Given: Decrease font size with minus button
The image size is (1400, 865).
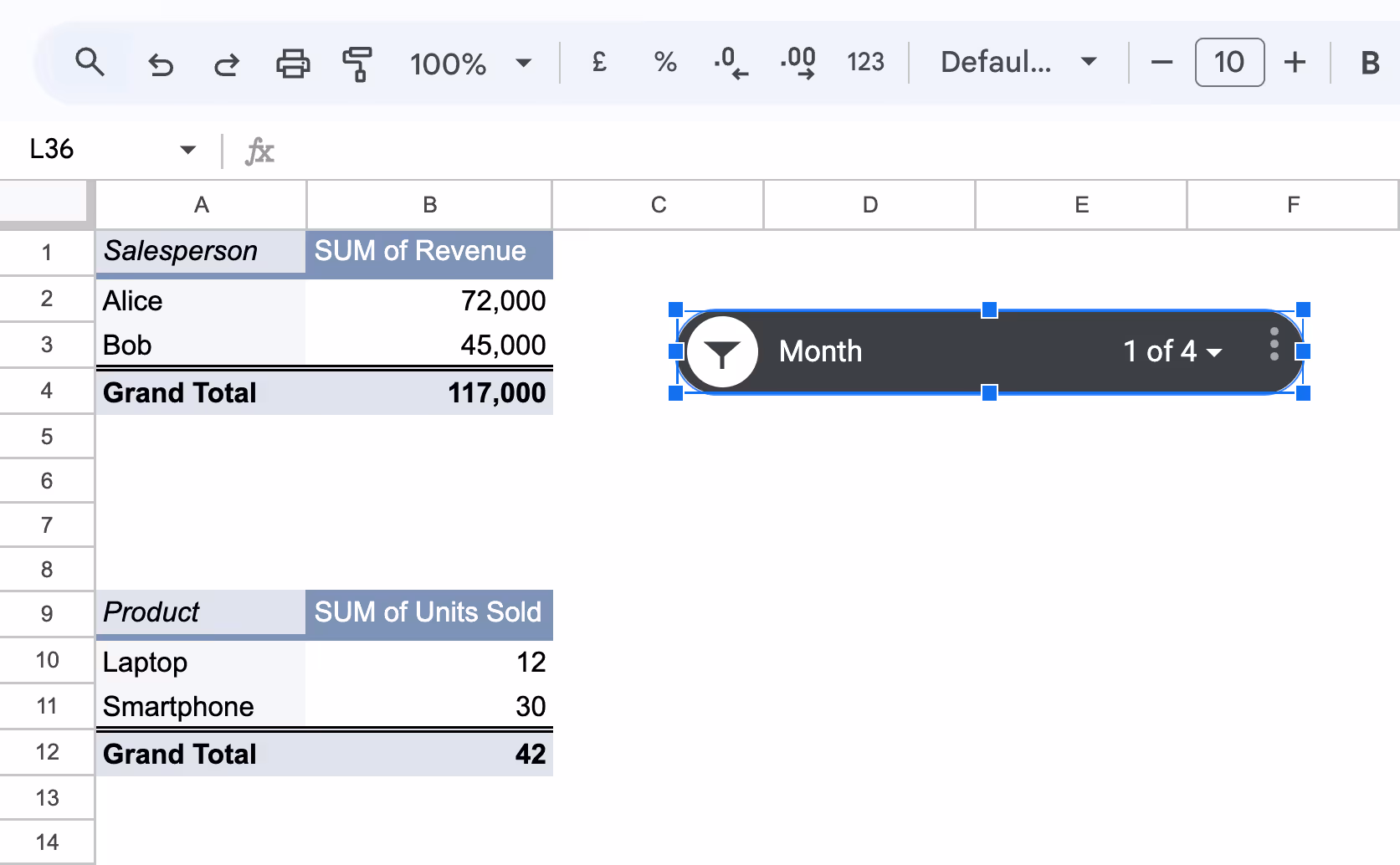Looking at the screenshot, I should (1162, 63).
